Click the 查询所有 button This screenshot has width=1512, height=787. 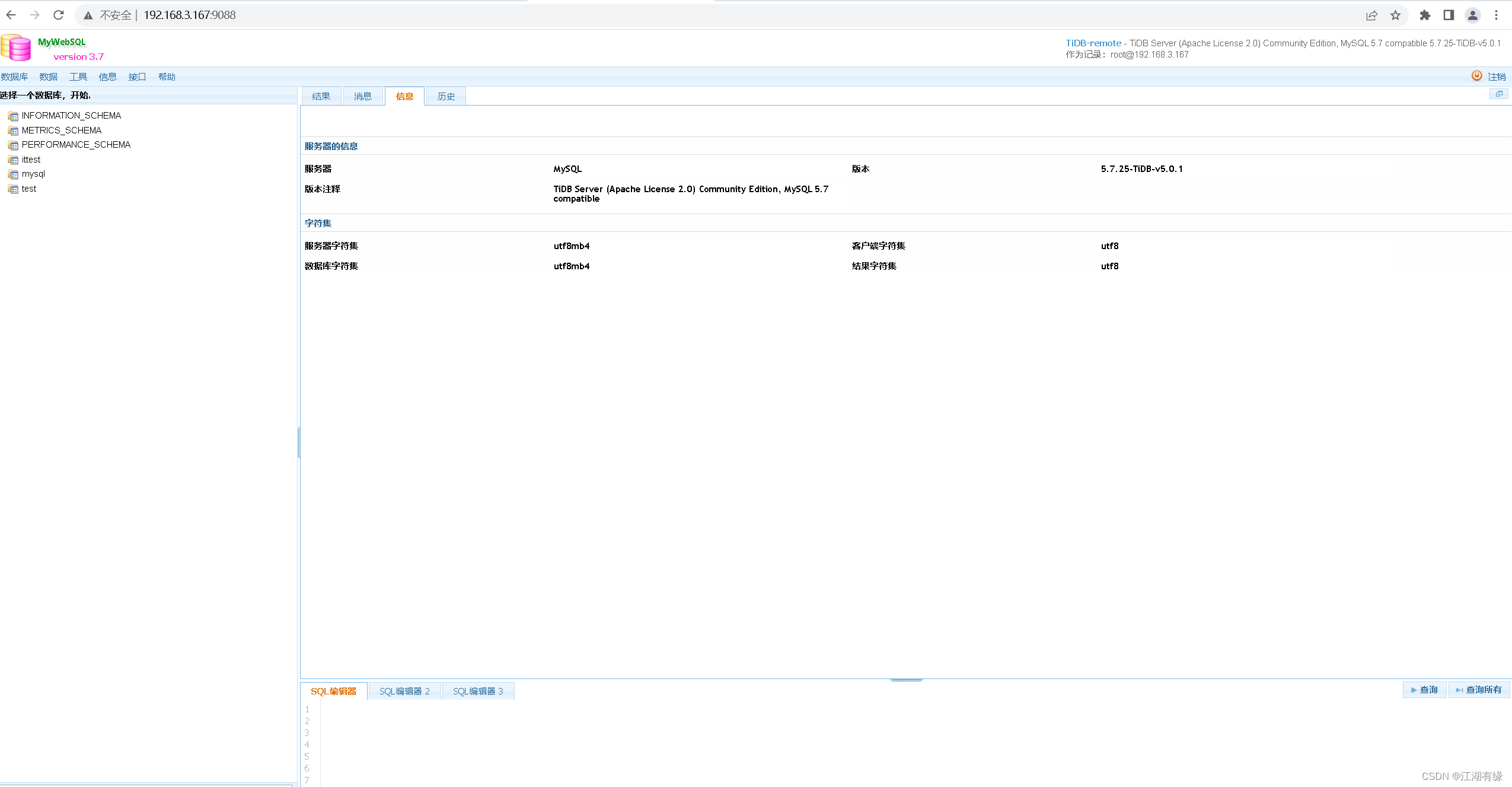(x=1479, y=689)
